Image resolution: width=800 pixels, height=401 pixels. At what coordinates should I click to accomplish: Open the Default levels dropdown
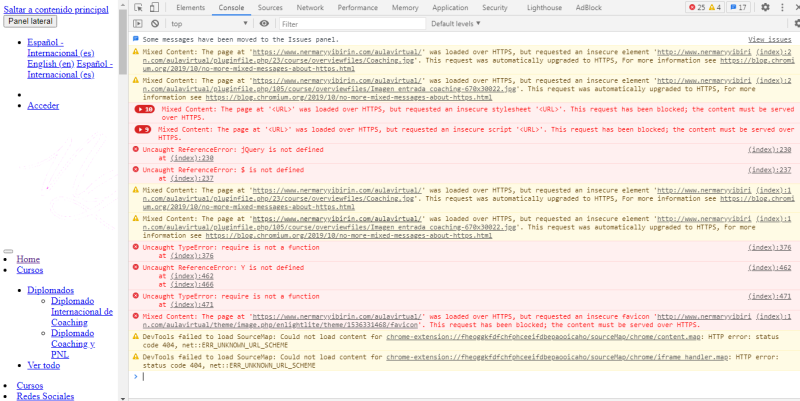click(456, 23)
